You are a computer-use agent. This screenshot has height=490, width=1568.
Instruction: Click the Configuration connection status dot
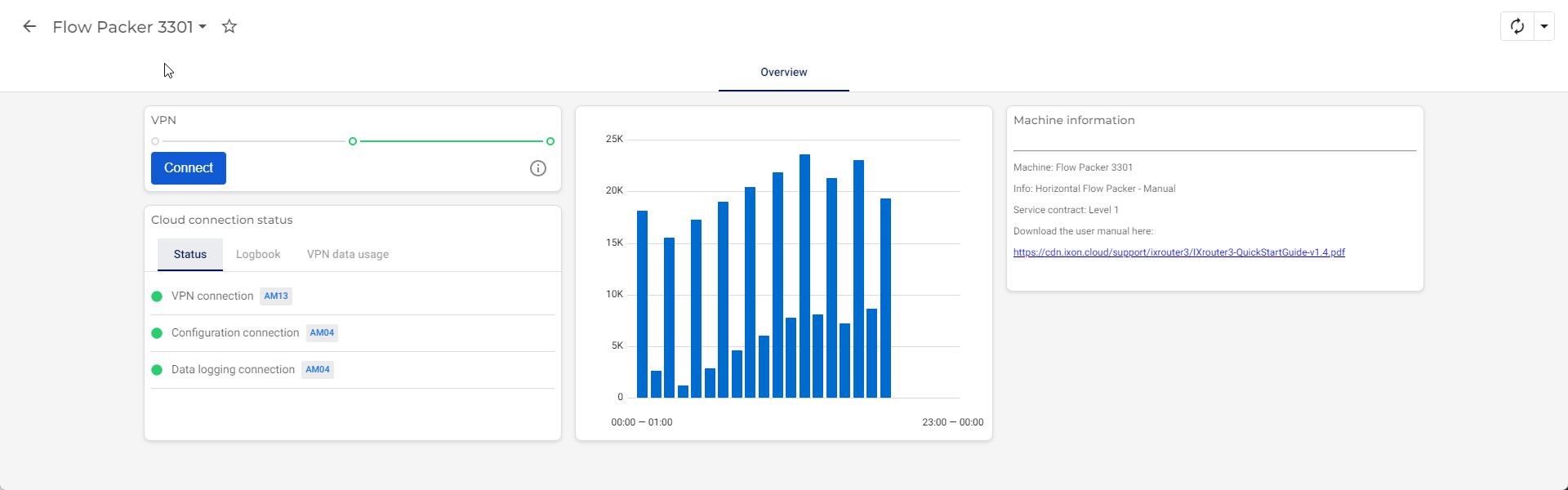157,333
